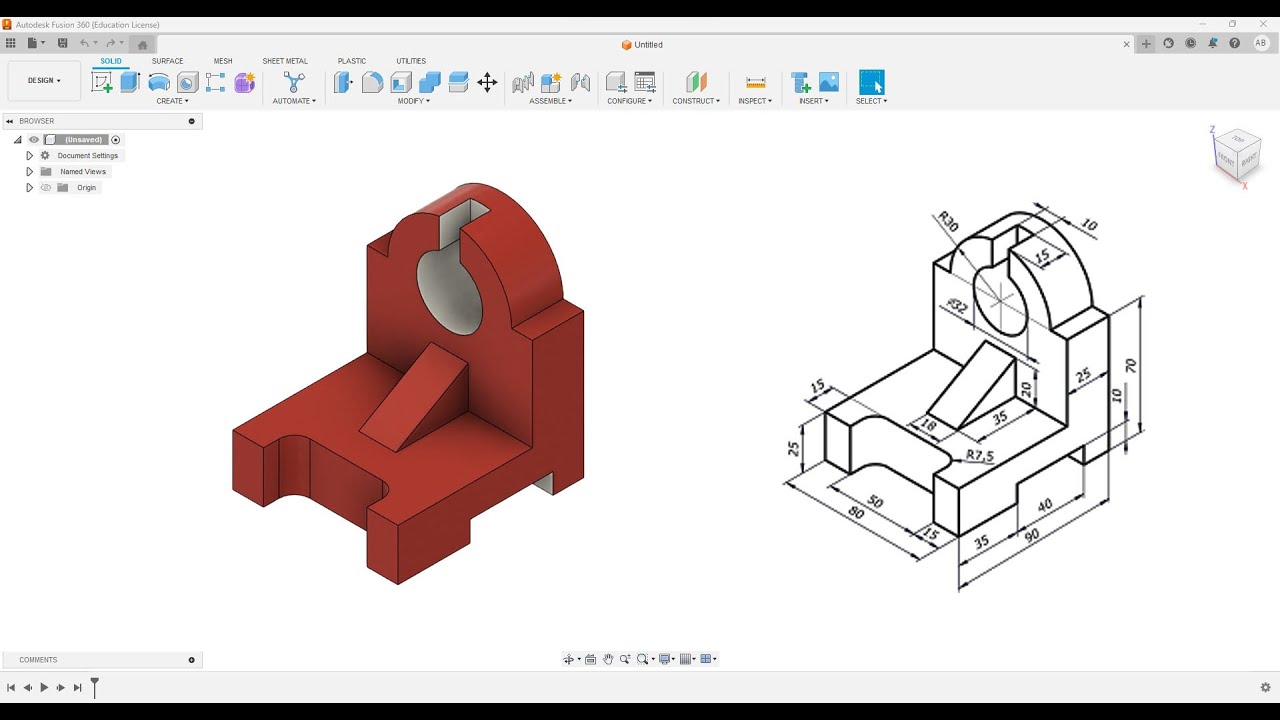Expand the Origin folder
This screenshot has height=720, width=1280.
[29, 188]
